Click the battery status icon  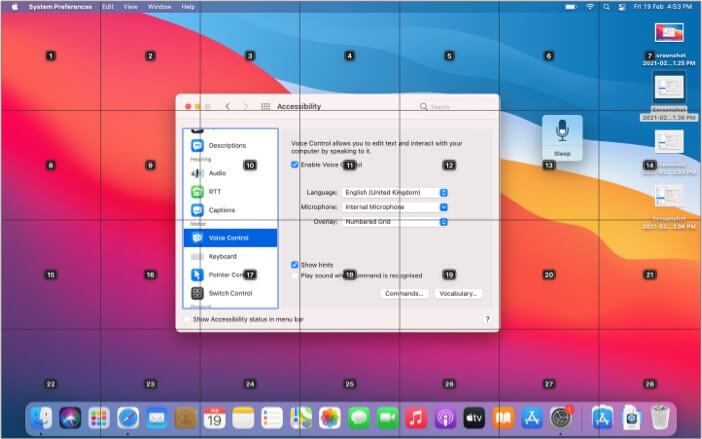tap(571, 7)
